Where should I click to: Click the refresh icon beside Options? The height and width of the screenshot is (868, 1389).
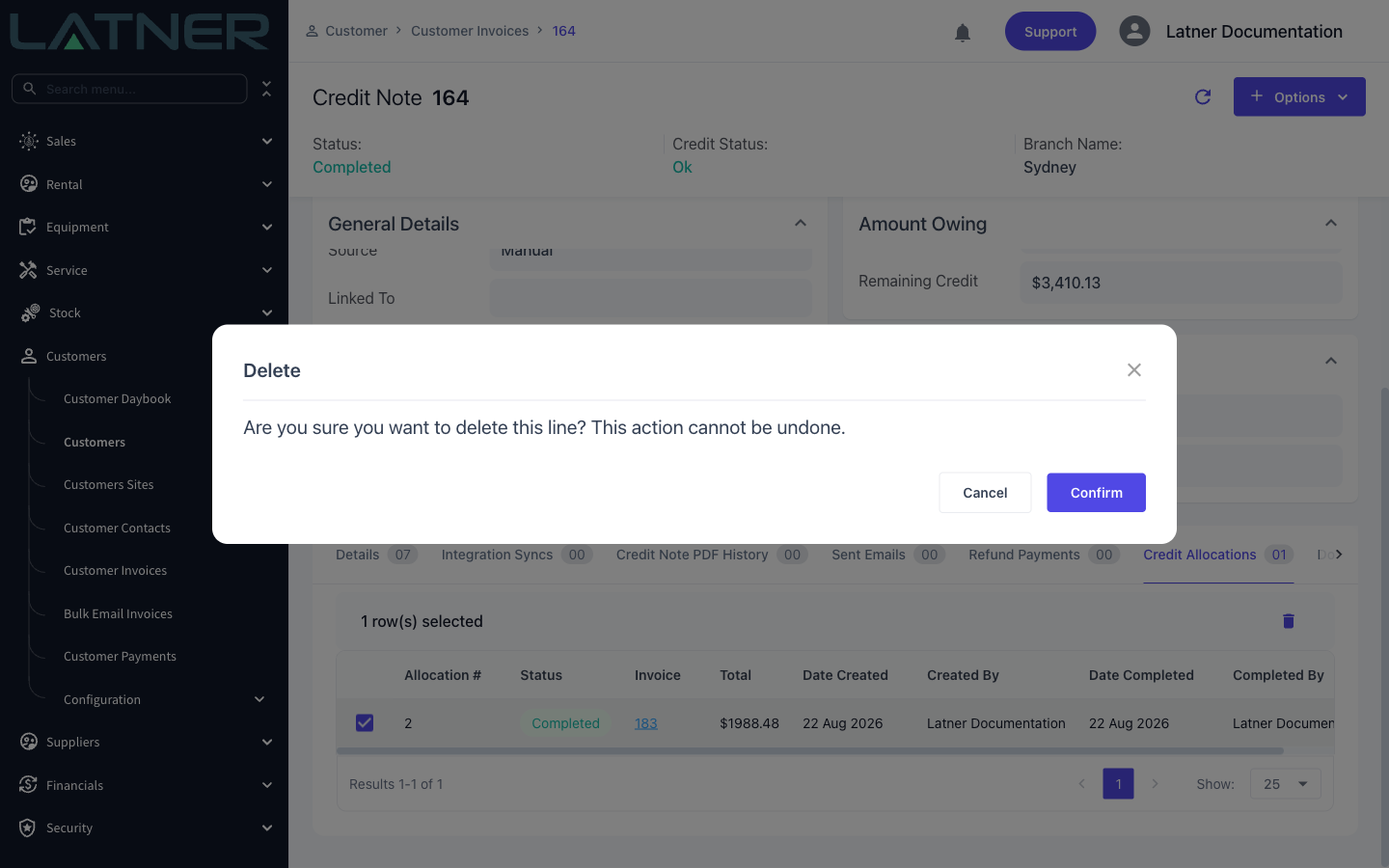(x=1202, y=96)
